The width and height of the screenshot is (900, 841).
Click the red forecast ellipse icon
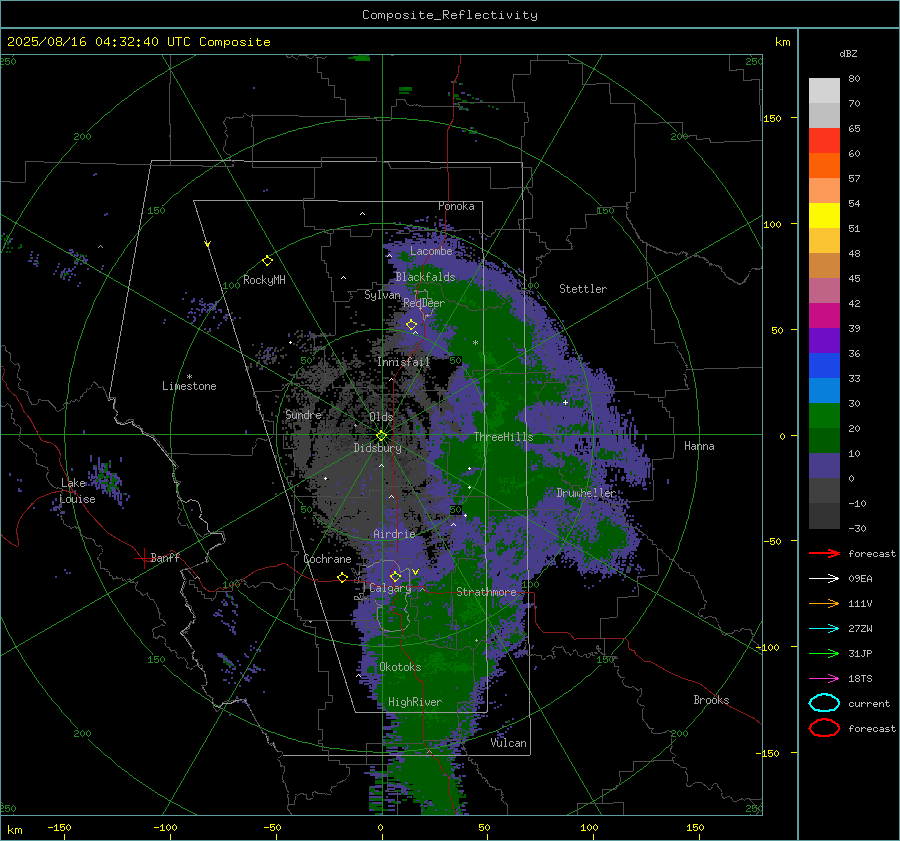824,728
